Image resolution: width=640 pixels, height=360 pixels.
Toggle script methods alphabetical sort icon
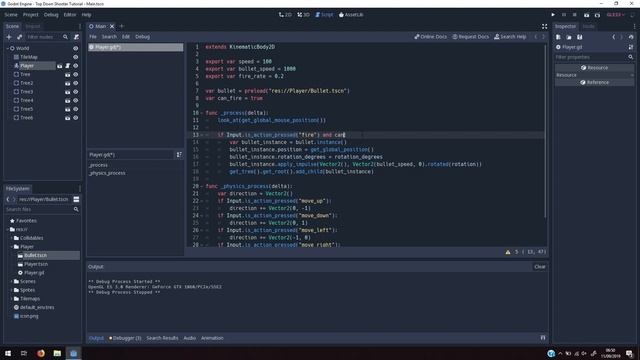click(179, 155)
